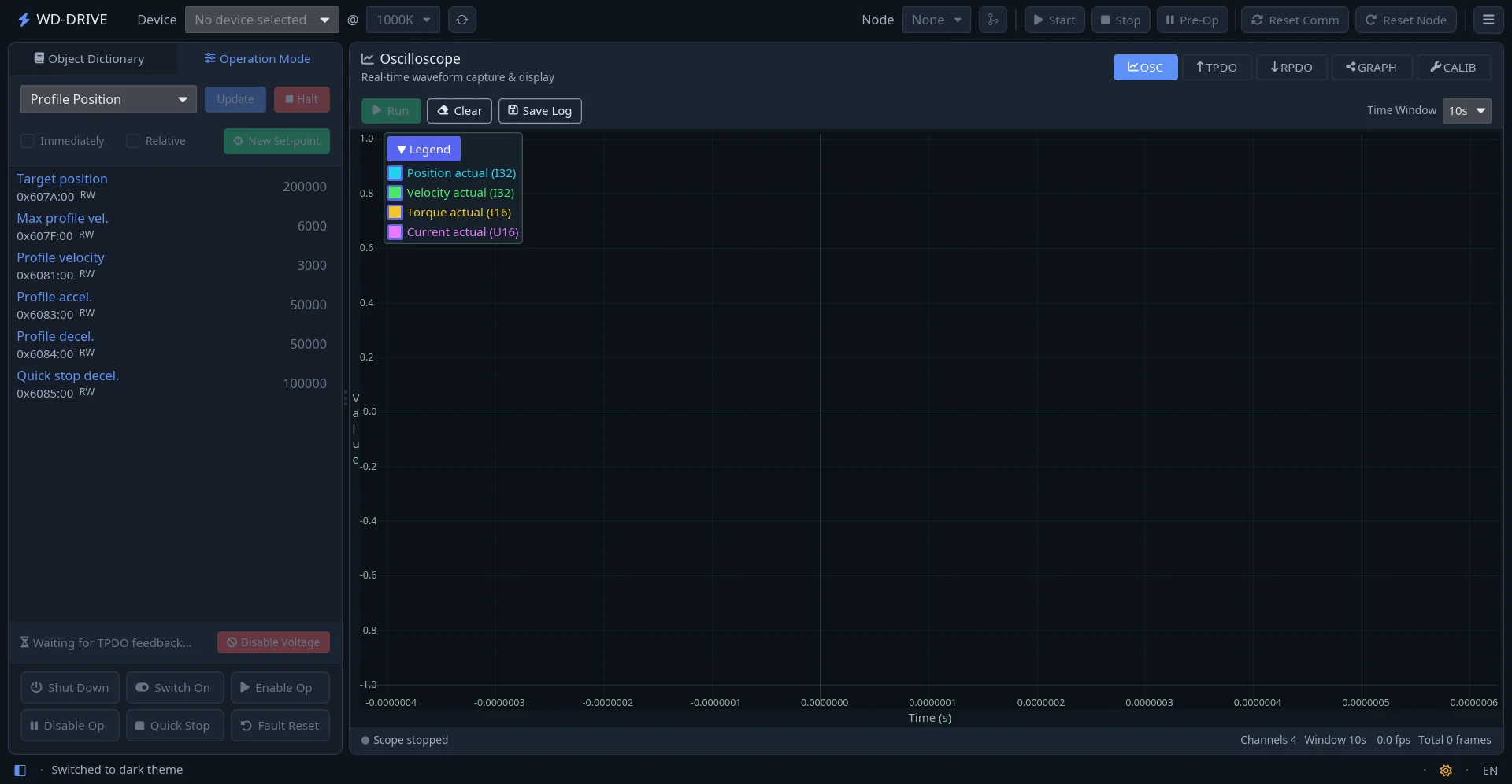Click the Update button
This screenshot has height=784, width=1512.
(235, 99)
